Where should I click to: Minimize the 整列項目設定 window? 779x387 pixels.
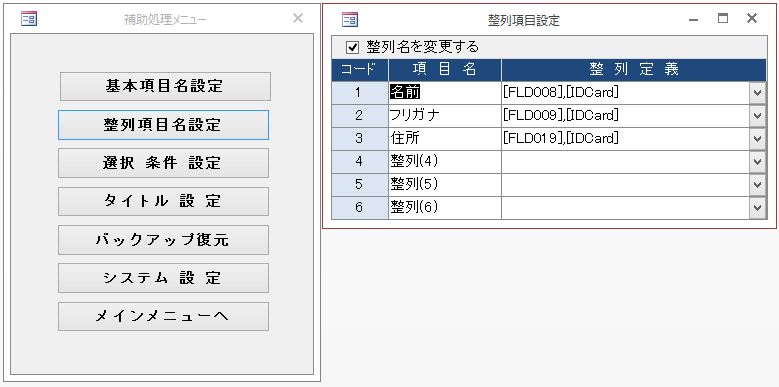point(694,19)
